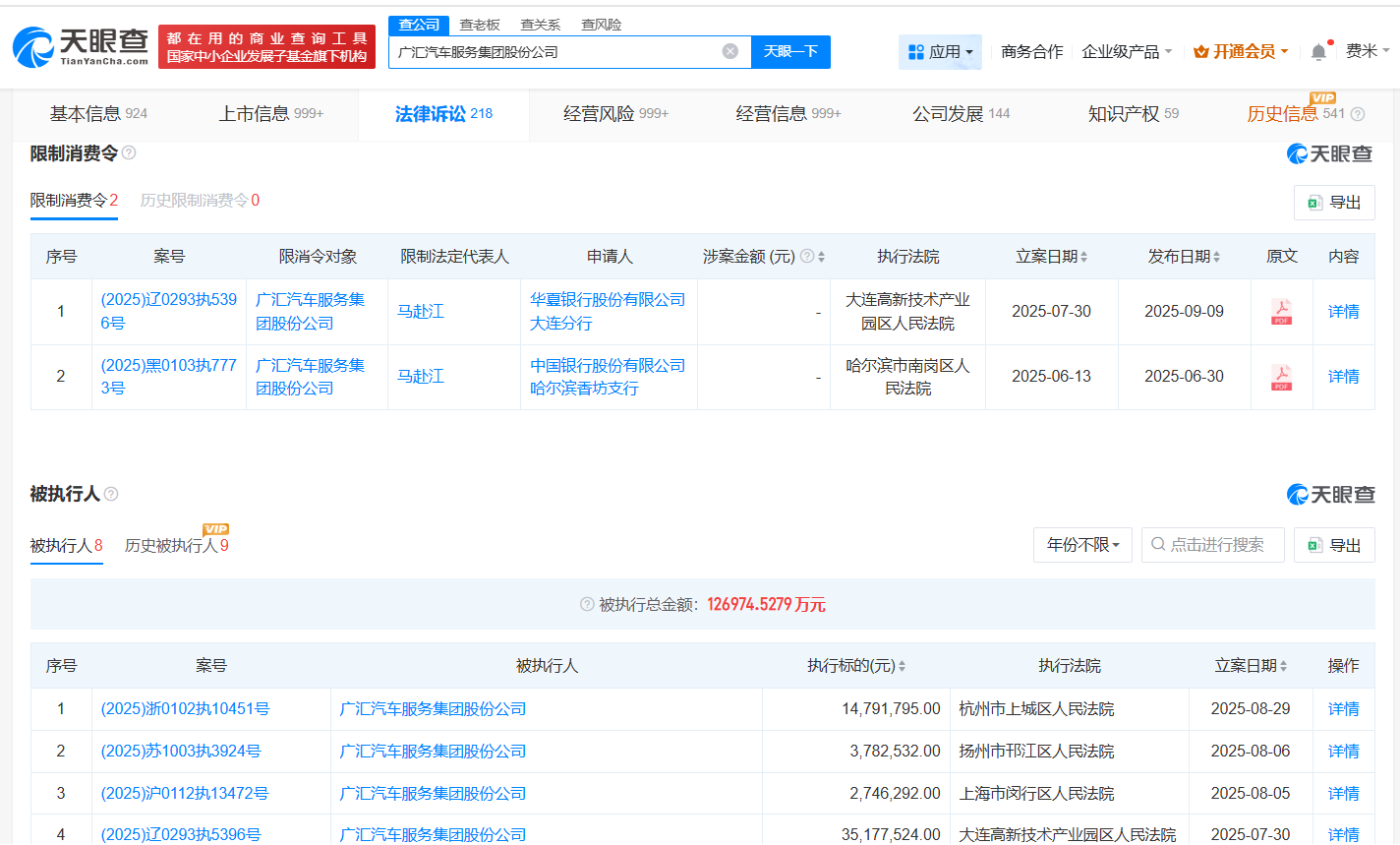
Task: Open PDF original for case (2025)辽0293执5396号
Action: tap(1281, 311)
